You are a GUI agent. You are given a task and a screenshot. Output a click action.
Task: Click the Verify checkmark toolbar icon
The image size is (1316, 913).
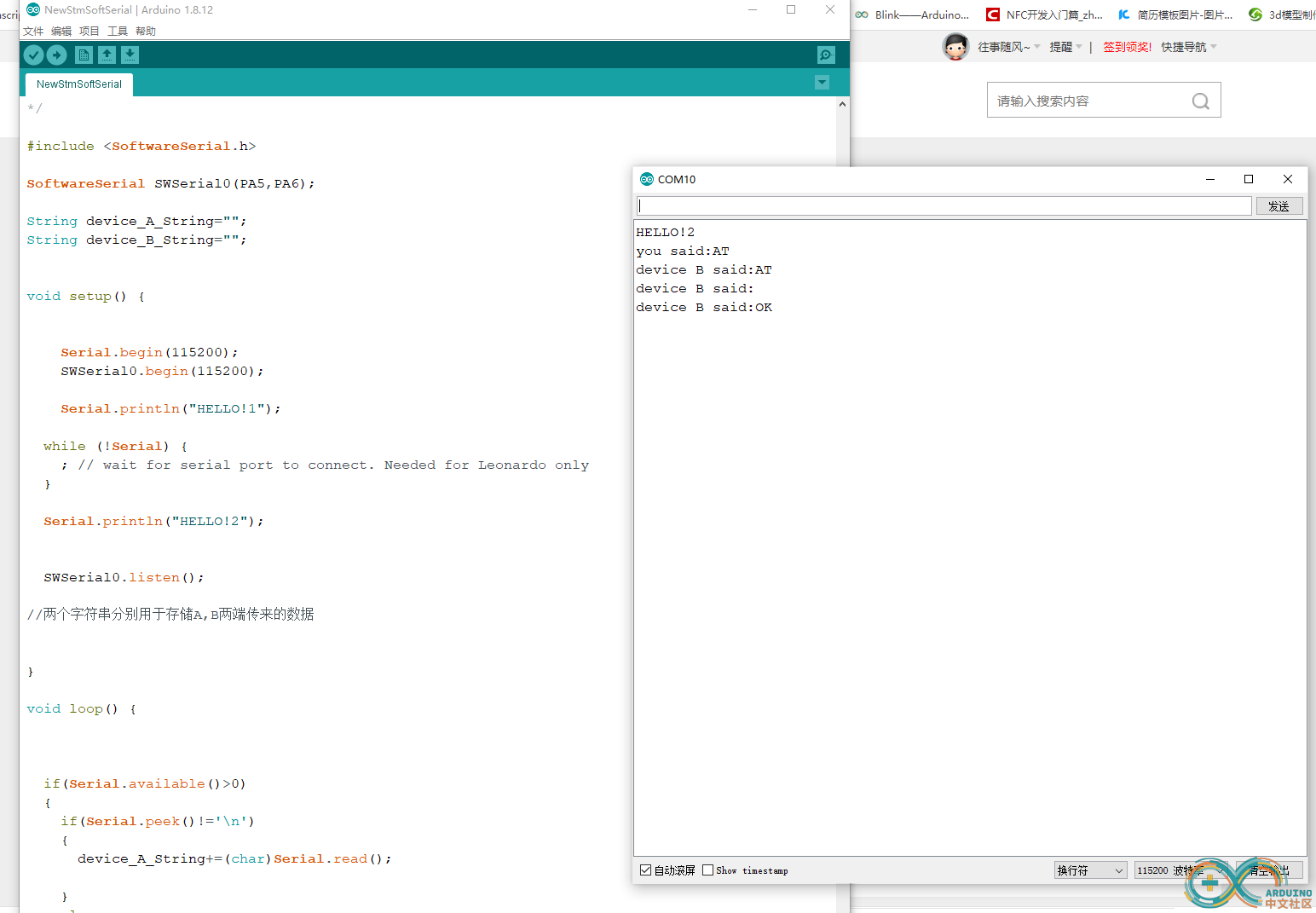click(33, 55)
